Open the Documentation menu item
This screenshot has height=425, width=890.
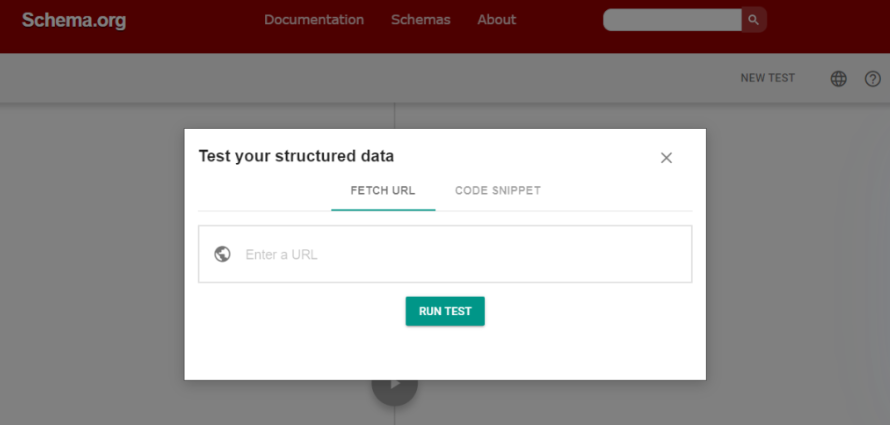pyautogui.click(x=314, y=20)
